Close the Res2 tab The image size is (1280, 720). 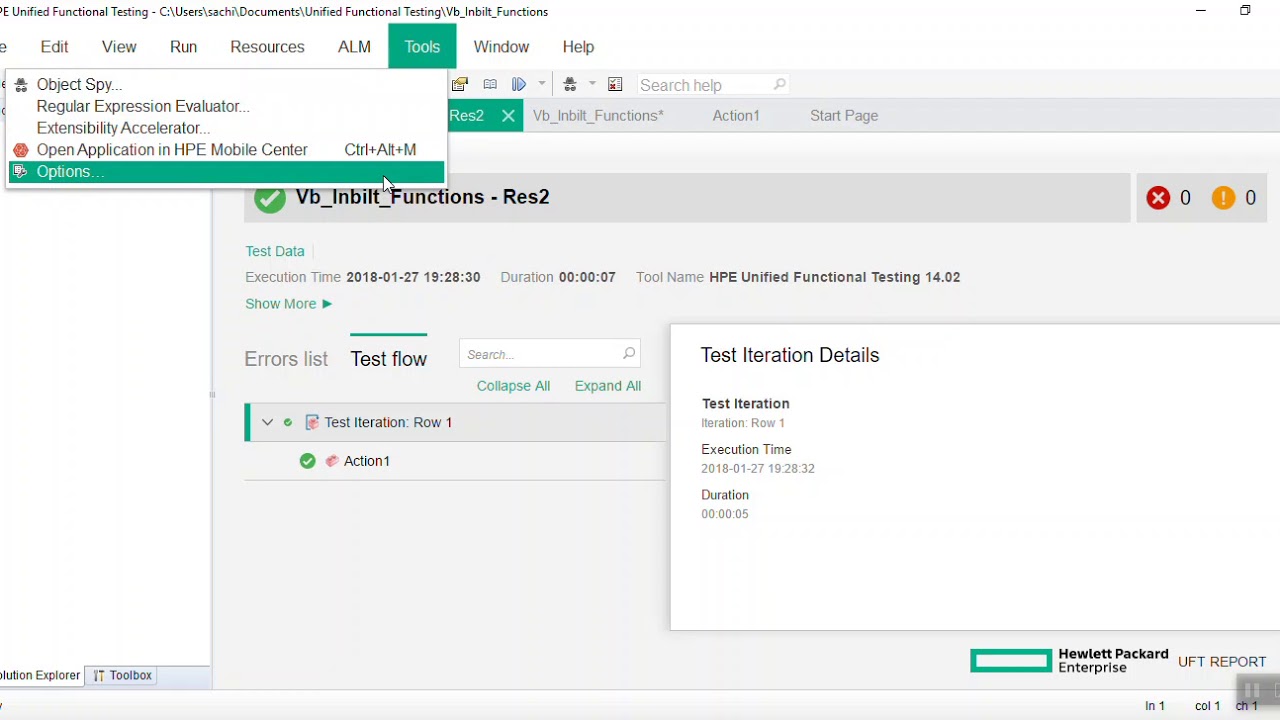click(x=508, y=116)
